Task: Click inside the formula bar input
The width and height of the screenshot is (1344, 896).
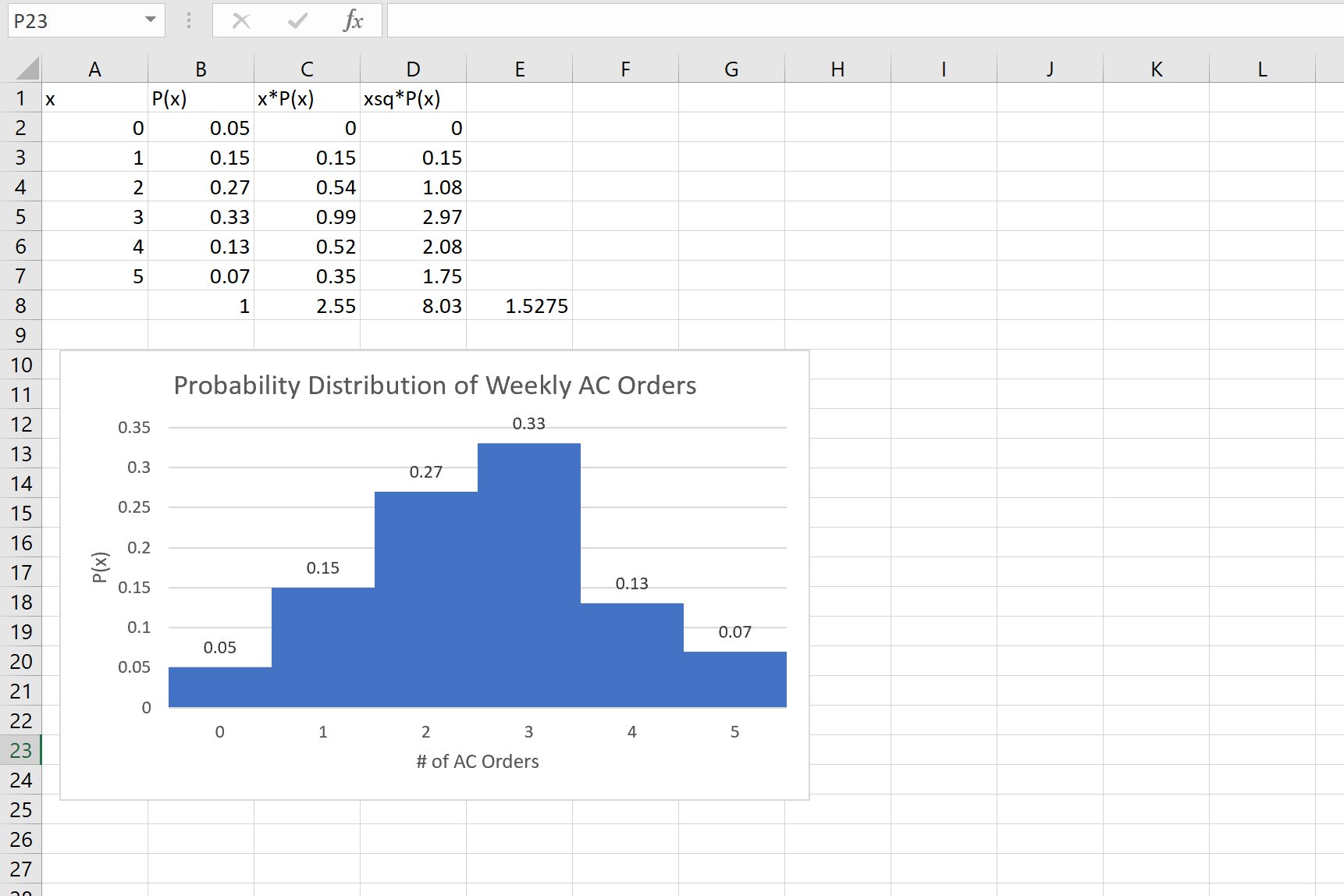Action: 865,20
